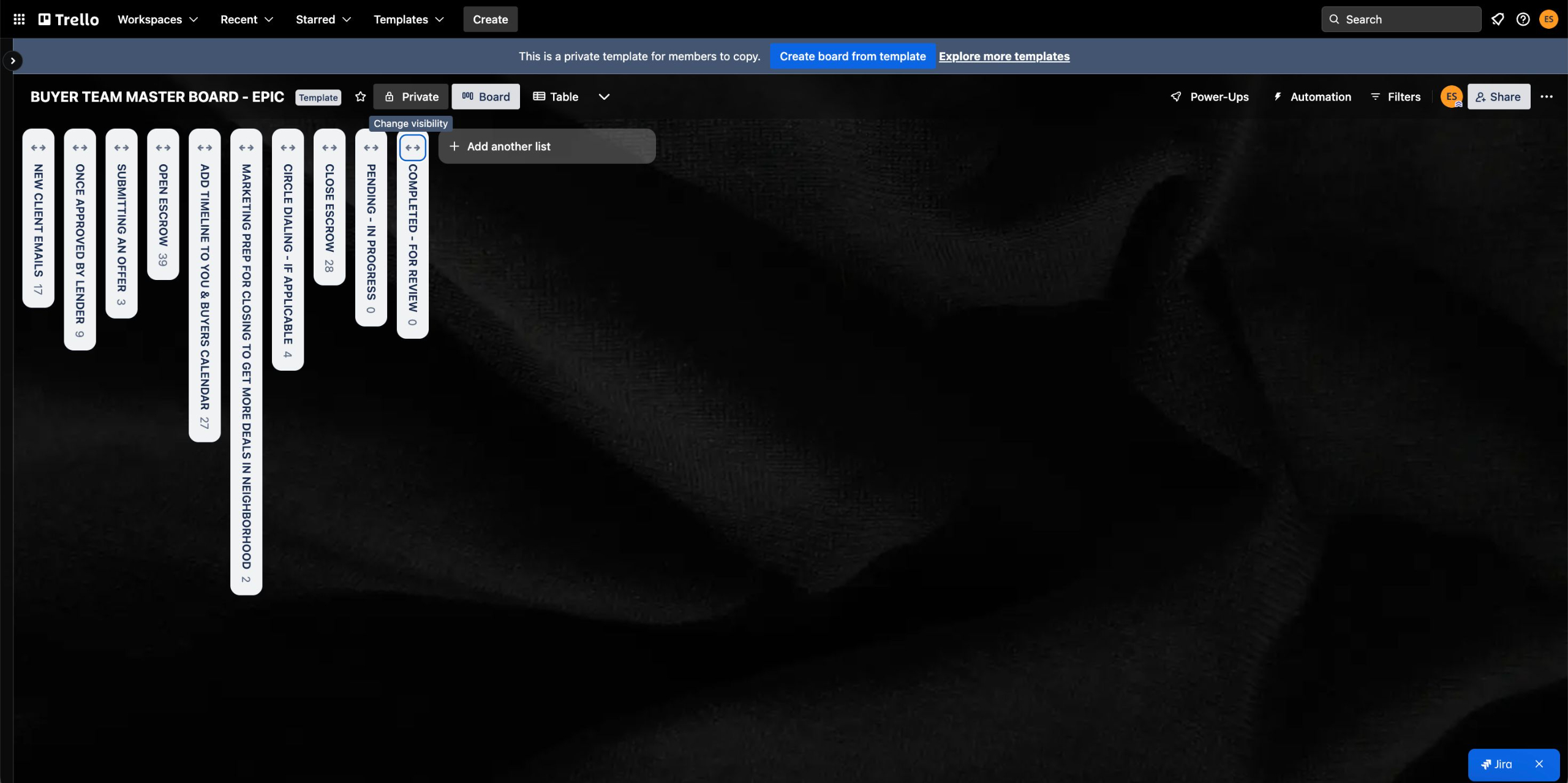Screen dimensions: 1568x783
Task: Open the board's three-dot menu
Action: coord(1547,97)
